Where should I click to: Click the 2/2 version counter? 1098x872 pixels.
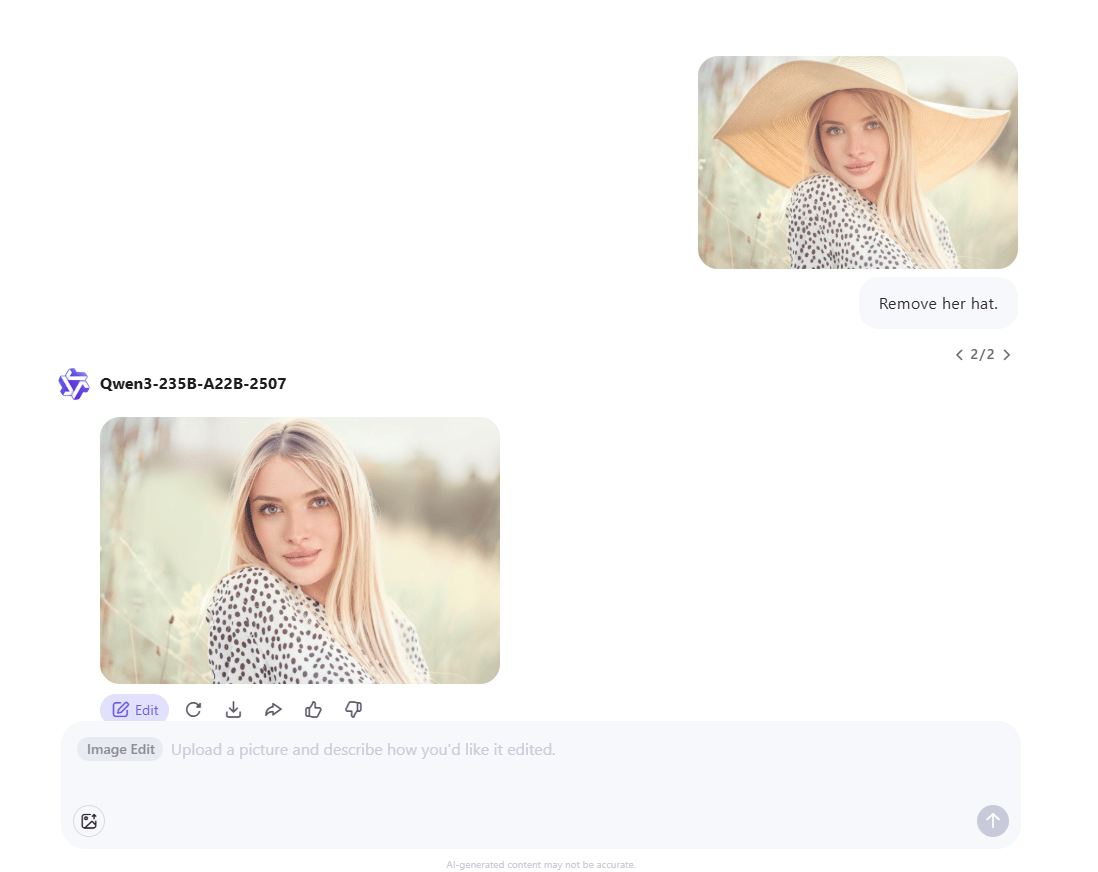982,355
